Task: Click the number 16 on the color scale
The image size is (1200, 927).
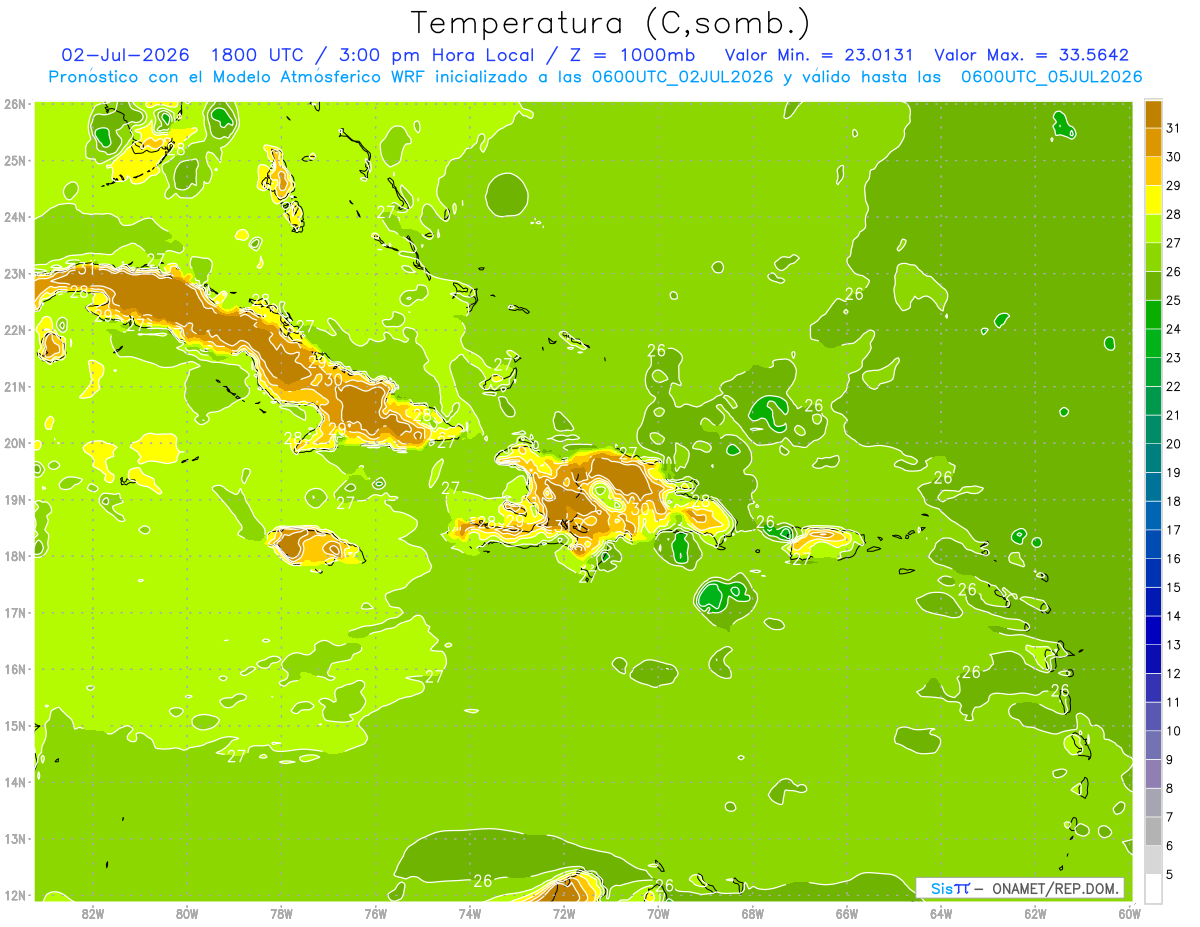Action: [x=1174, y=559]
